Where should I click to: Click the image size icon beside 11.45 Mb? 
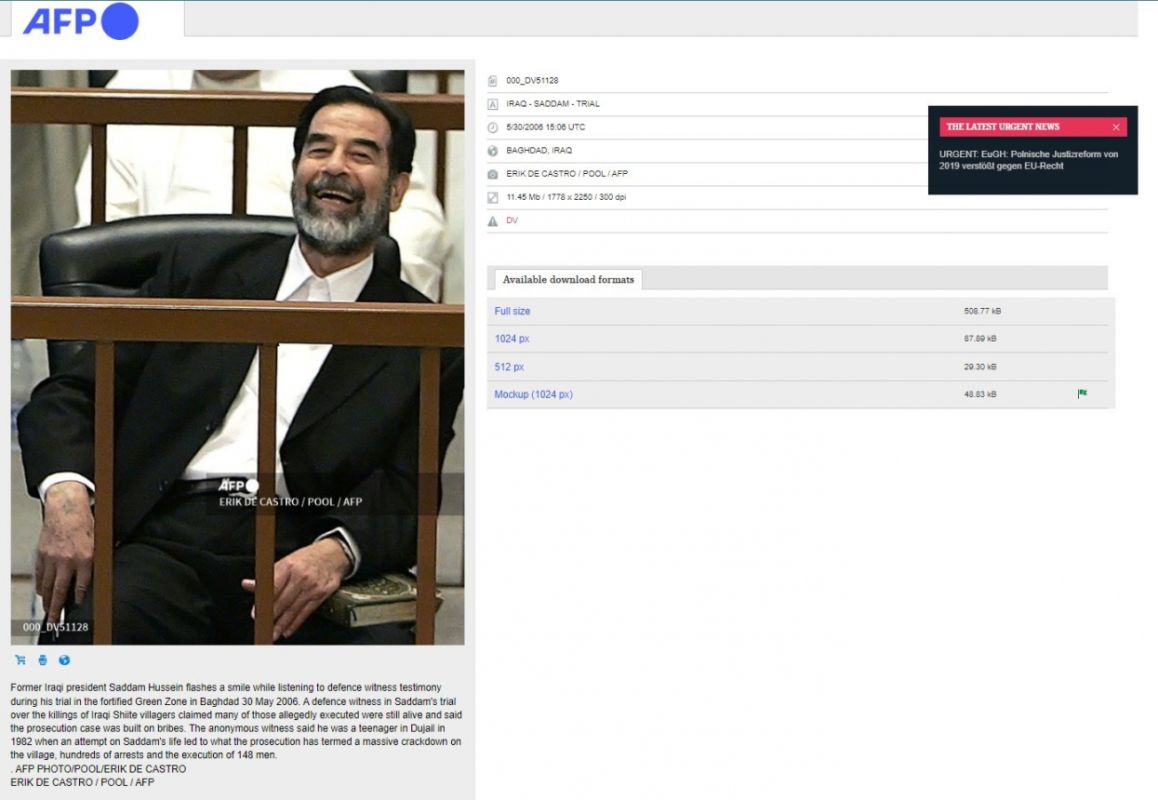tap(492, 197)
